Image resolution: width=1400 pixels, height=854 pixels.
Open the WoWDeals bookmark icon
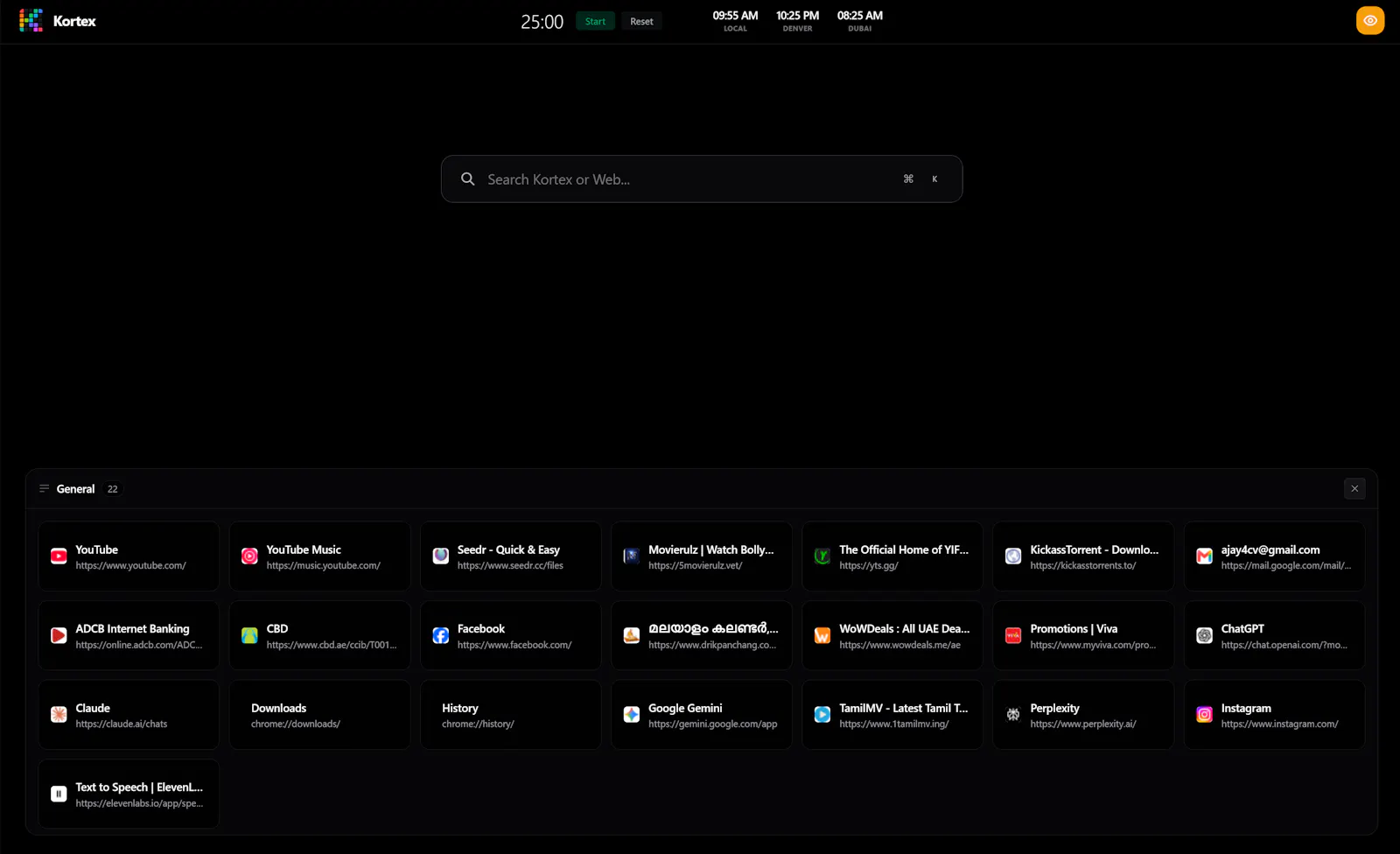click(822, 635)
